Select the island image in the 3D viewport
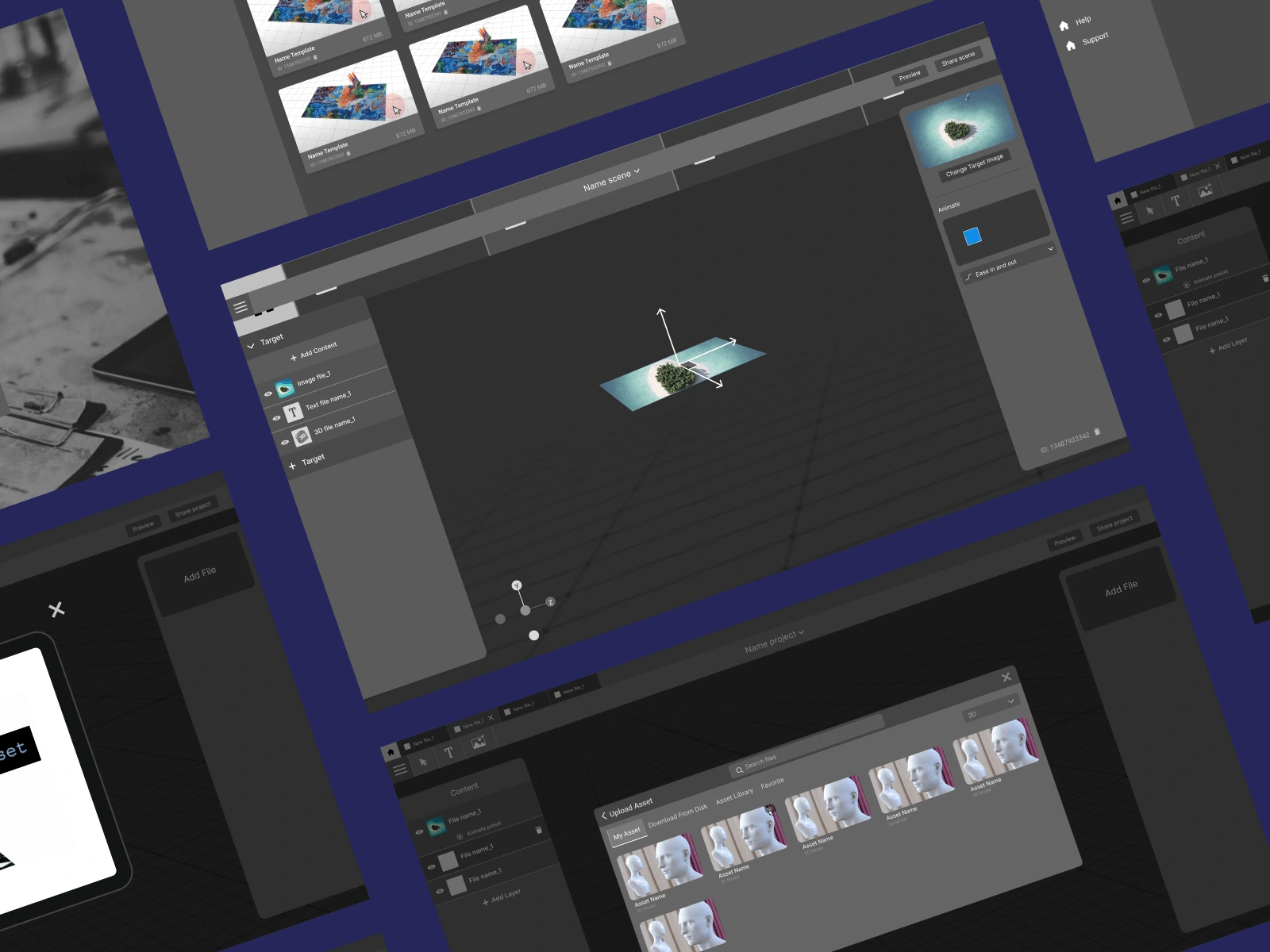Viewport: 1270px width, 952px height. click(x=683, y=374)
